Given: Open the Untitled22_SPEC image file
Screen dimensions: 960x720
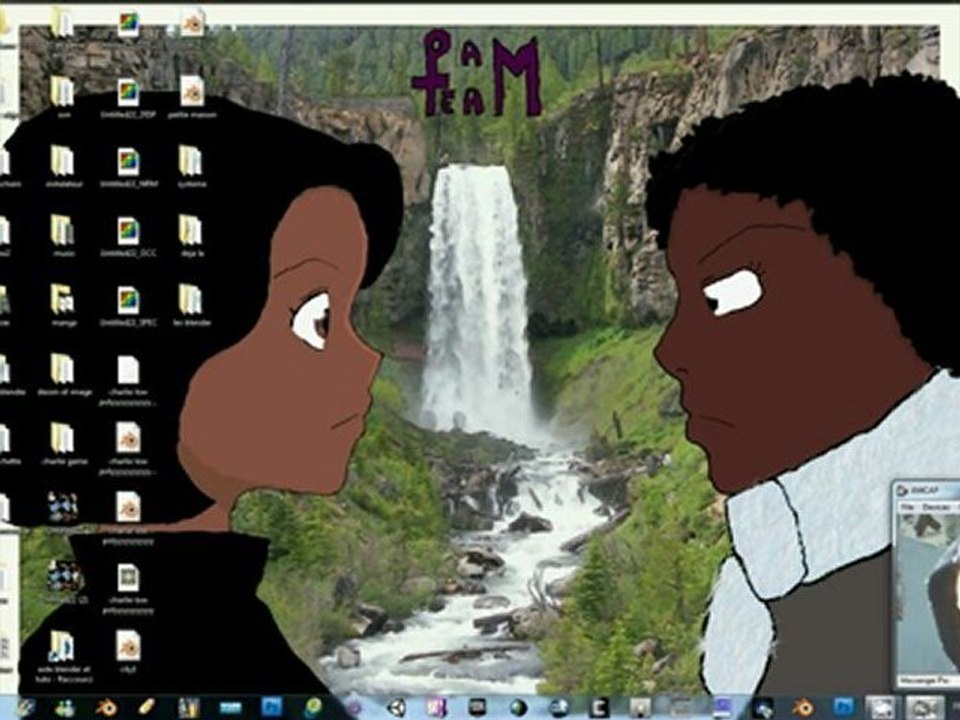Looking at the screenshot, I should [x=129, y=306].
